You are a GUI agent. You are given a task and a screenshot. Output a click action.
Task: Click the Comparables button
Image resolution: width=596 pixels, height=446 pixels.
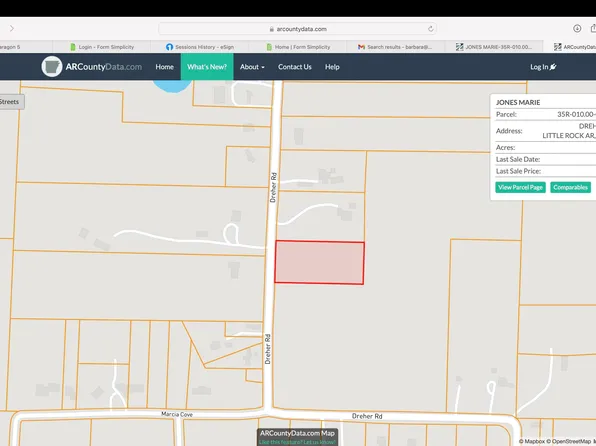tap(571, 187)
